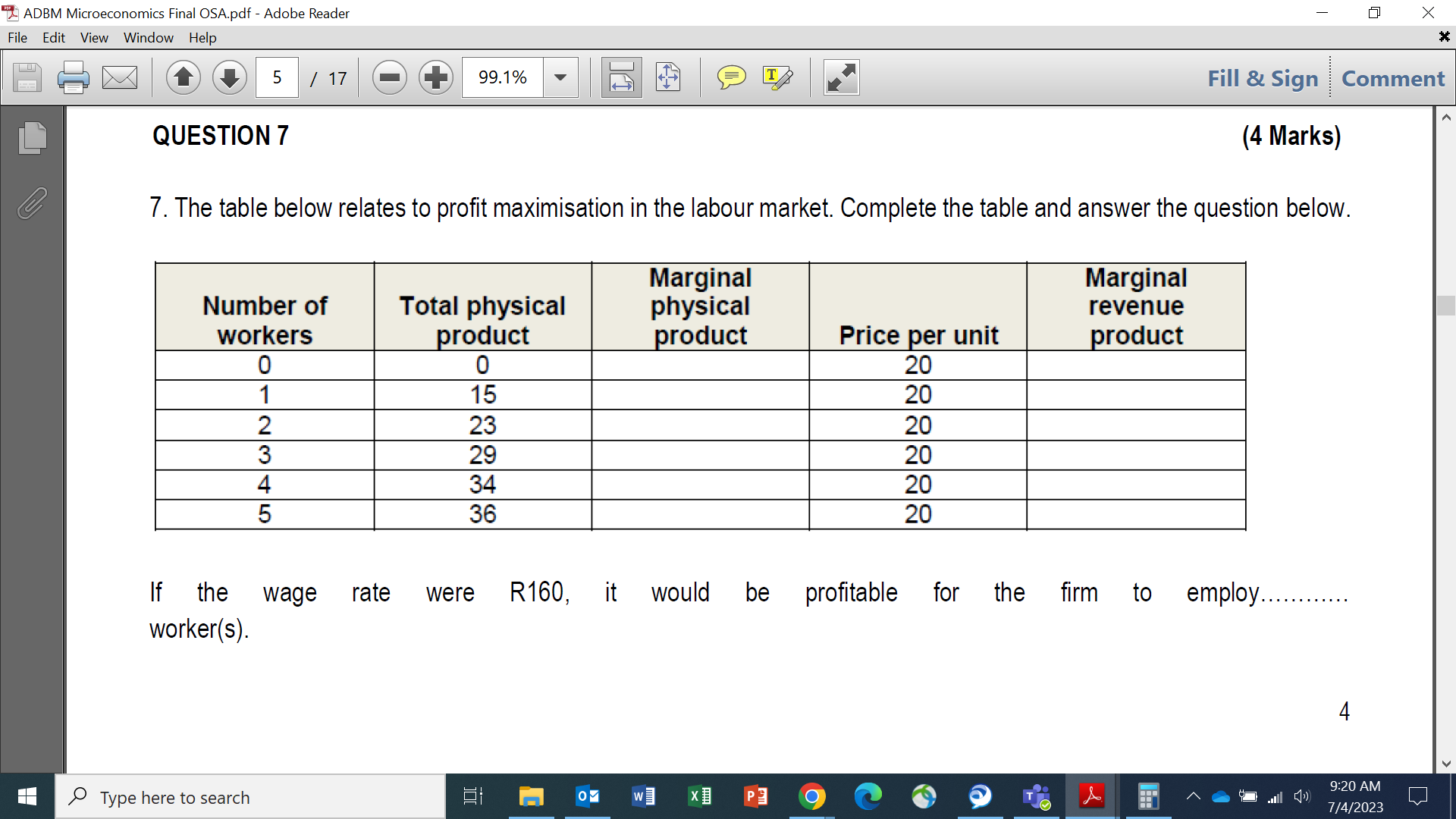Open the zoom level dropdown
The width and height of the screenshot is (1456, 819).
(560, 77)
